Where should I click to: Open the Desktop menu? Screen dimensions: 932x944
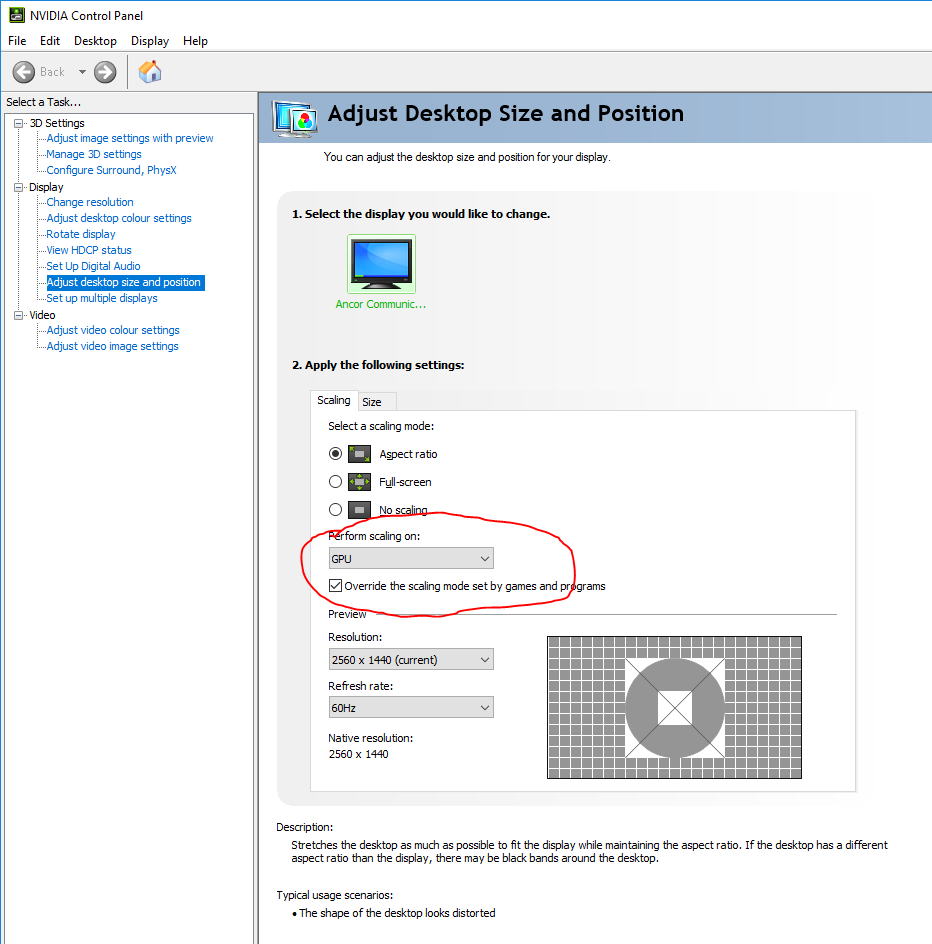tap(95, 40)
